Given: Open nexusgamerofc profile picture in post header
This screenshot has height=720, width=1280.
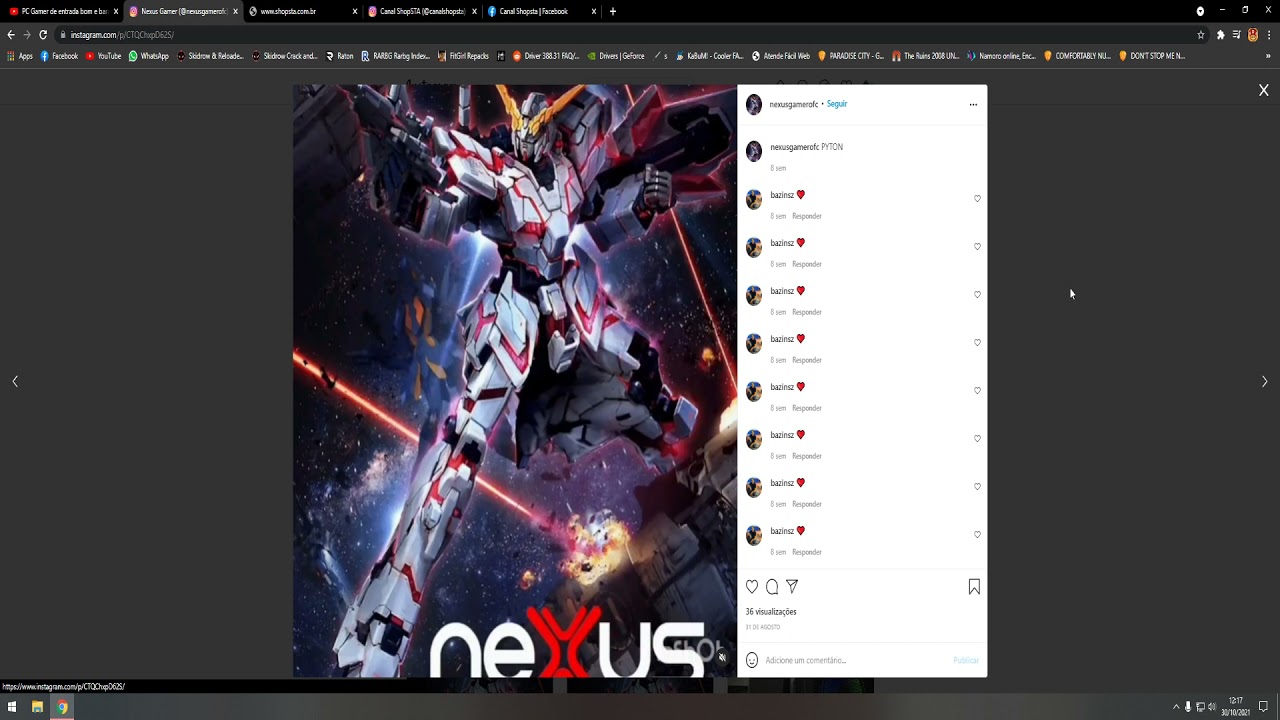Looking at the screenshot, I should pos(754,104).
